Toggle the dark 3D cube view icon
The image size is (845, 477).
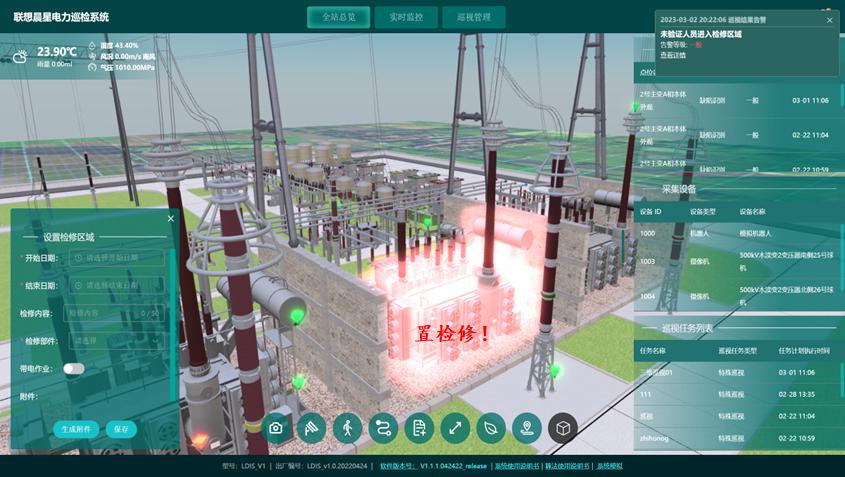coord(563,428)
